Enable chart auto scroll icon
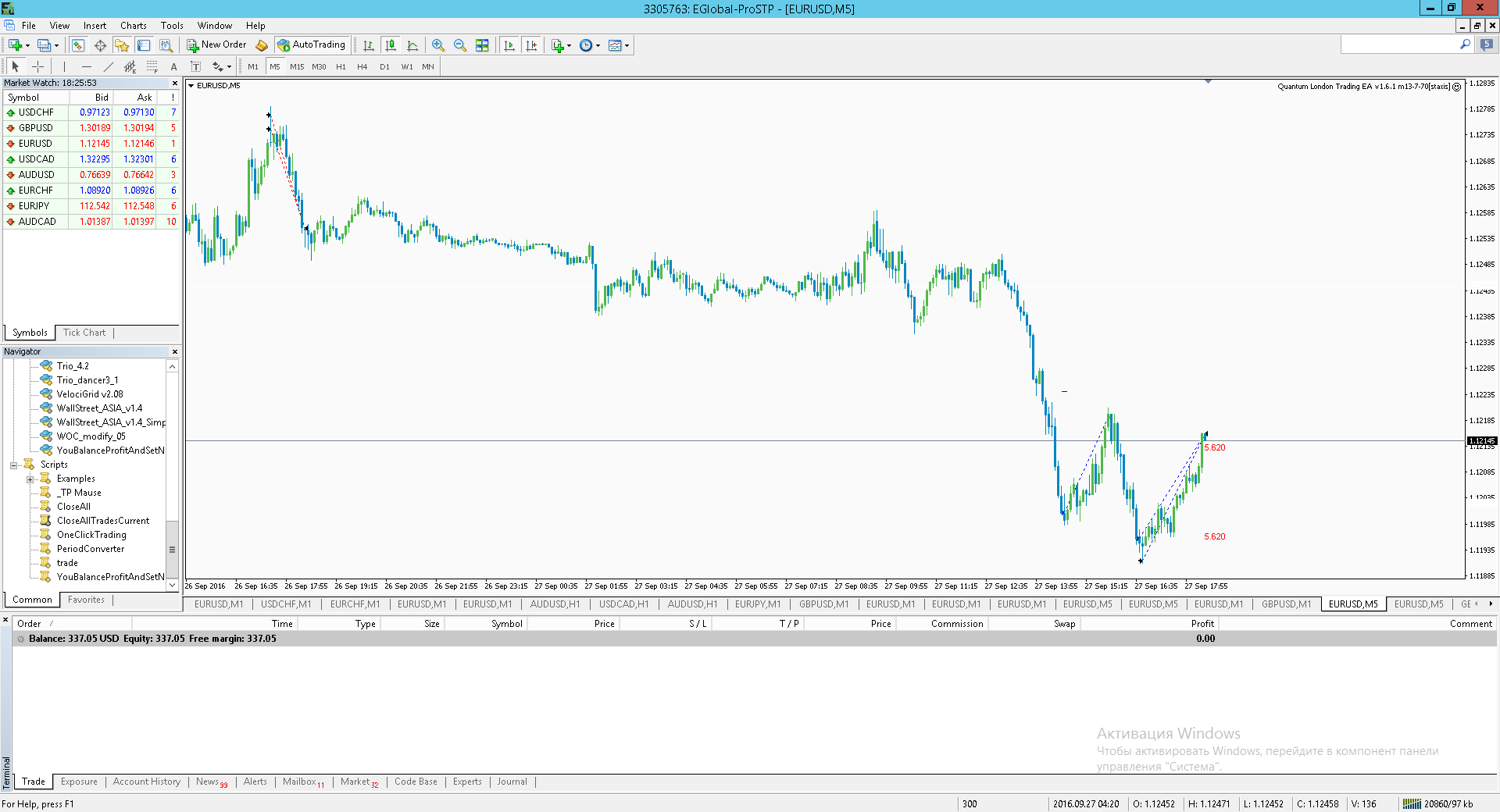Screen dimensions: 1500x812 [509, 45]
